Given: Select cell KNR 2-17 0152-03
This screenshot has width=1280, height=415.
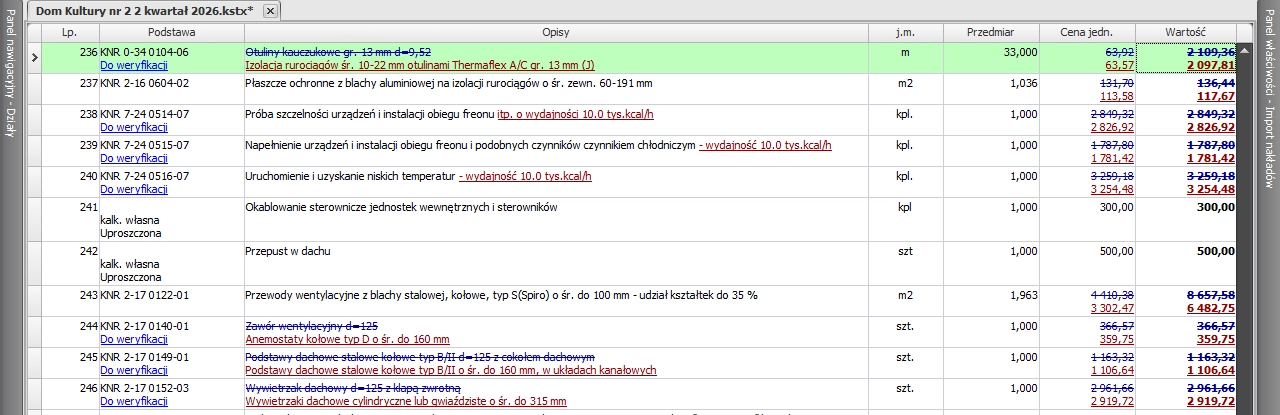Looking at the screenshot, I should point(144,388).
